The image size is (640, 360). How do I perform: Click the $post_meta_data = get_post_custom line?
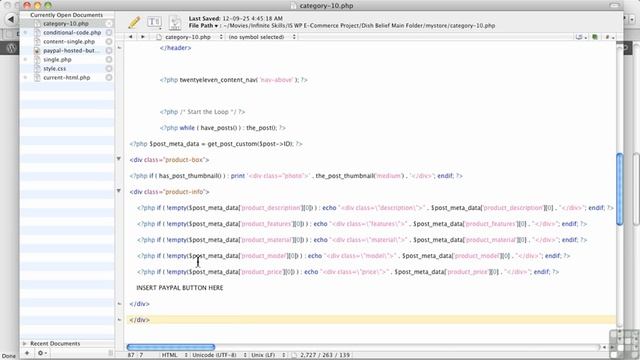click(x=216, y=144)
